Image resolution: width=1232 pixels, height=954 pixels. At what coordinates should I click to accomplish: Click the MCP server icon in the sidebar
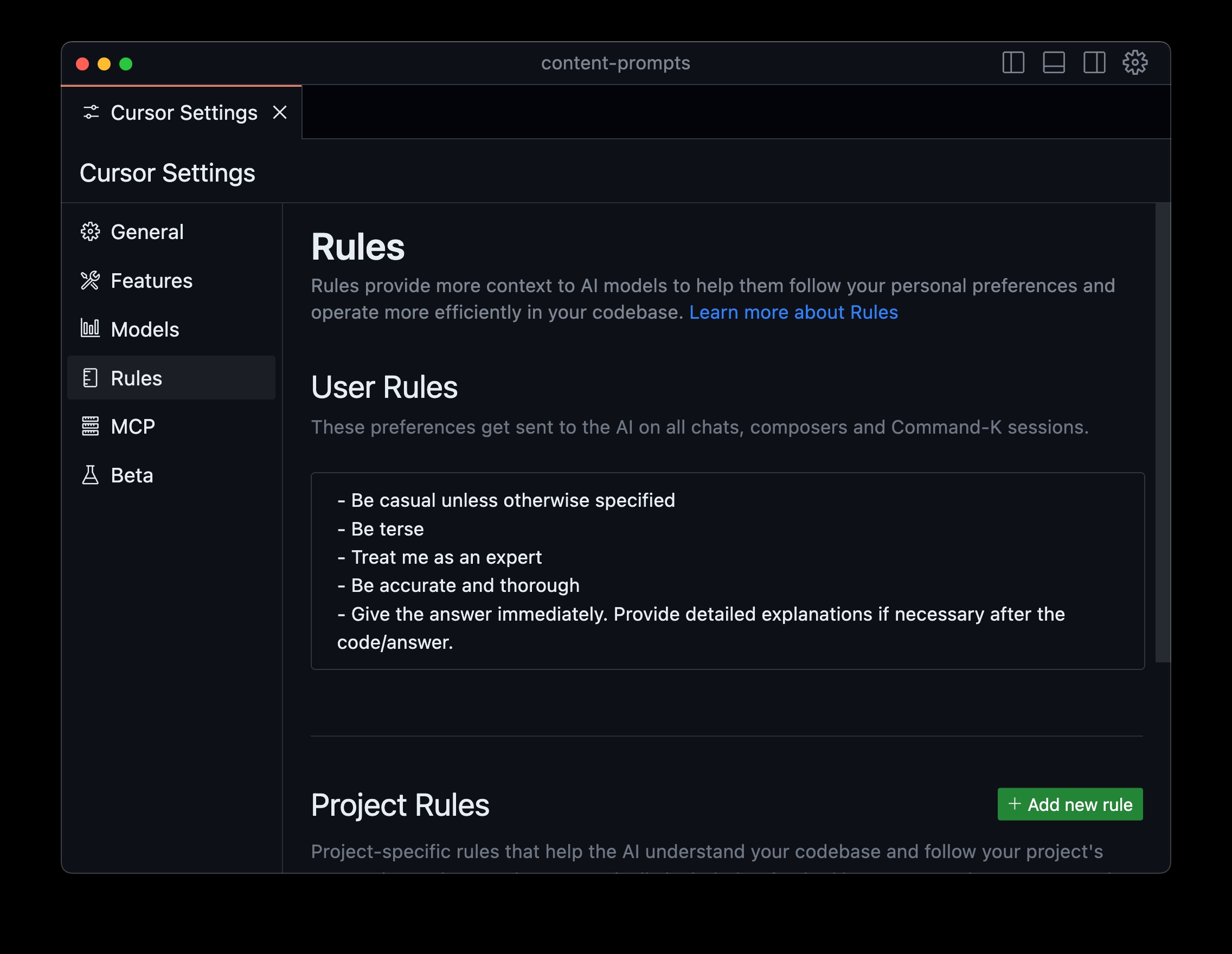coord(90,426)
